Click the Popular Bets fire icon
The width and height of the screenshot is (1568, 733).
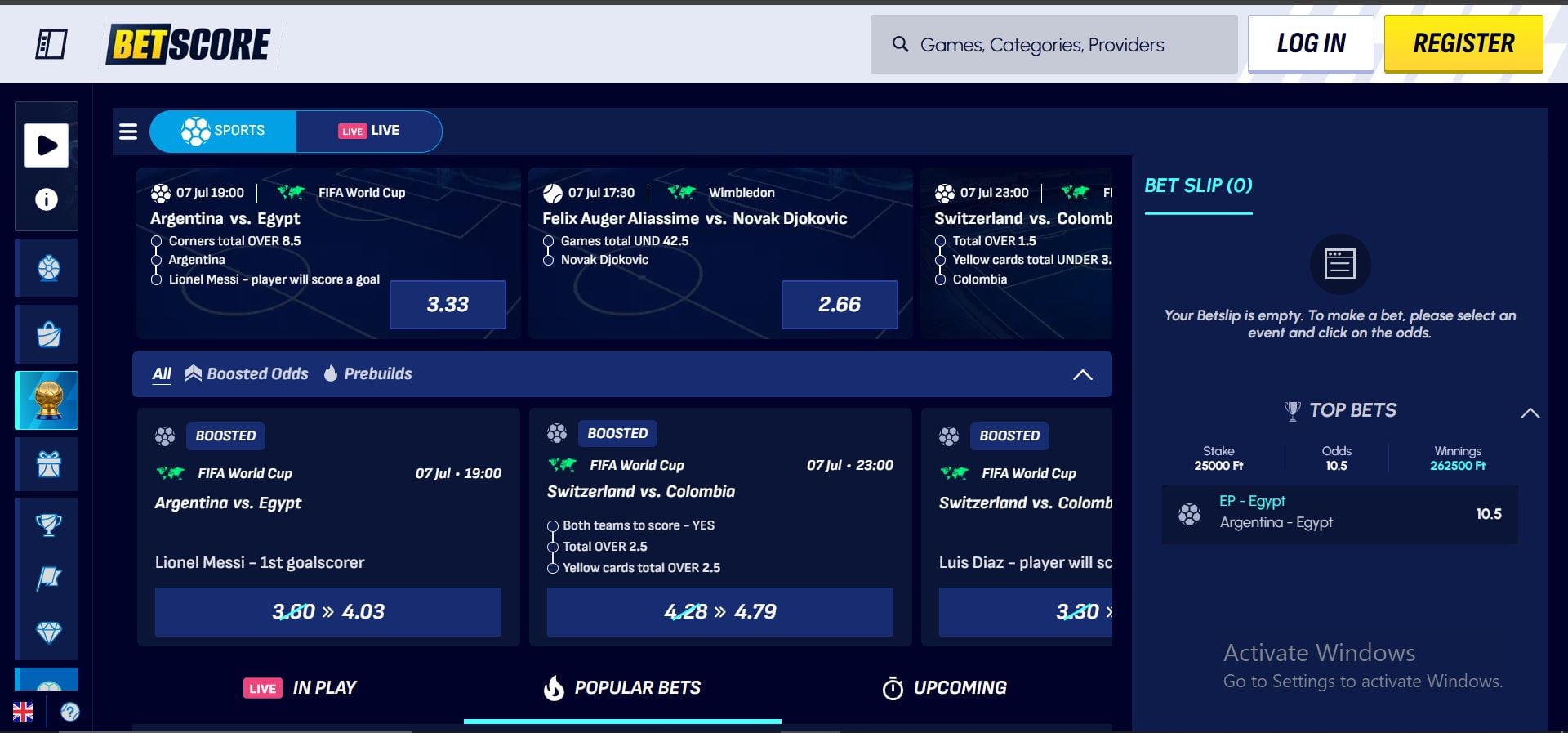554,688
